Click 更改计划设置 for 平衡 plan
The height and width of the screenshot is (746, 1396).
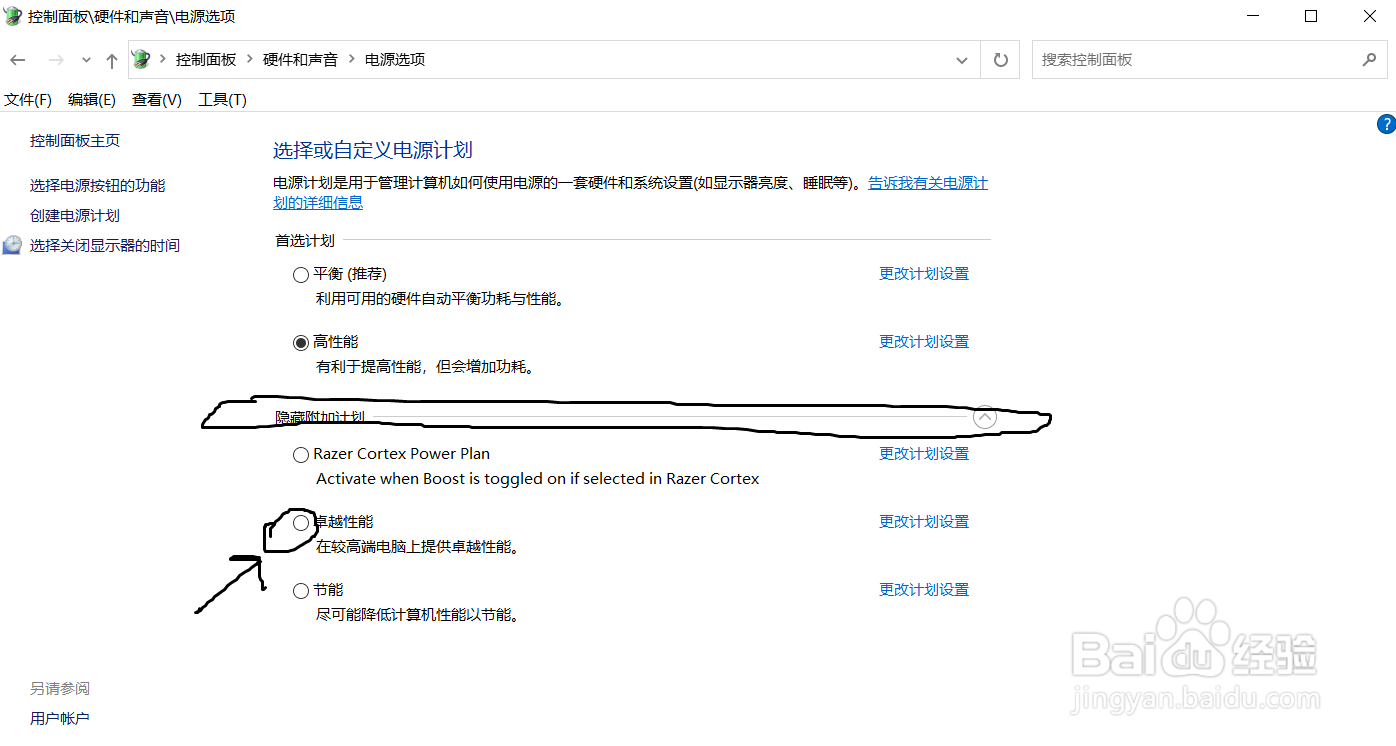click(x=924, y=274)
